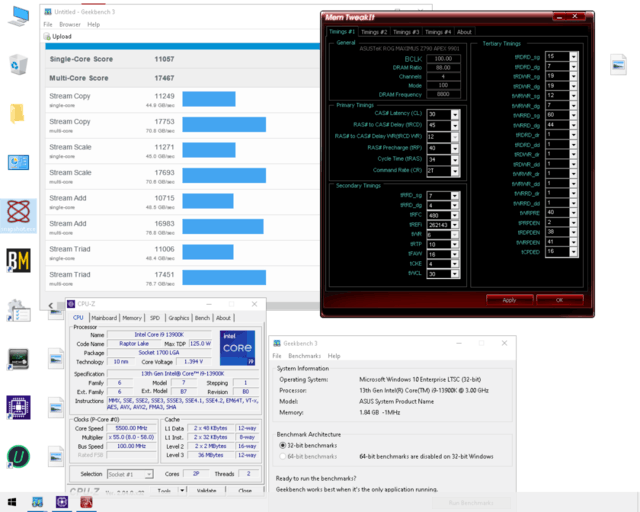This screenshot has width=640, height=512.
Task: Switch to Timings #3 tab in Mem TweakIt
Action: pyautogui.click(x=406, y=32)
